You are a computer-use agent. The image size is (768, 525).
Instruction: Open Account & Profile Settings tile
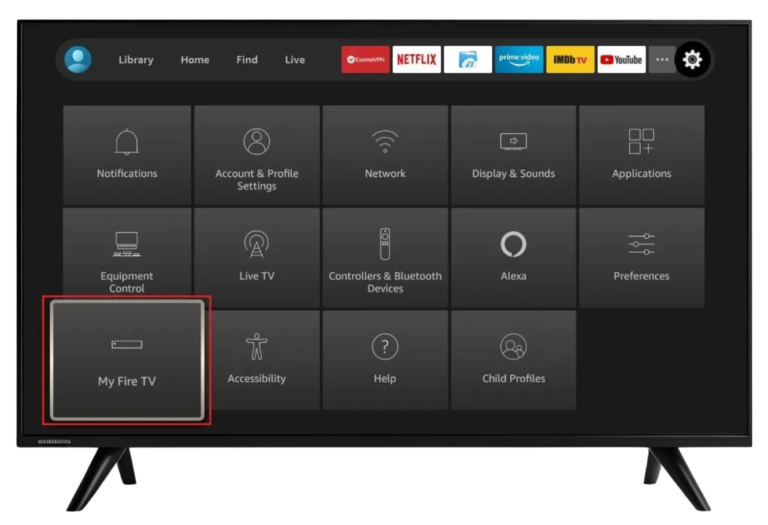point(257,155)
